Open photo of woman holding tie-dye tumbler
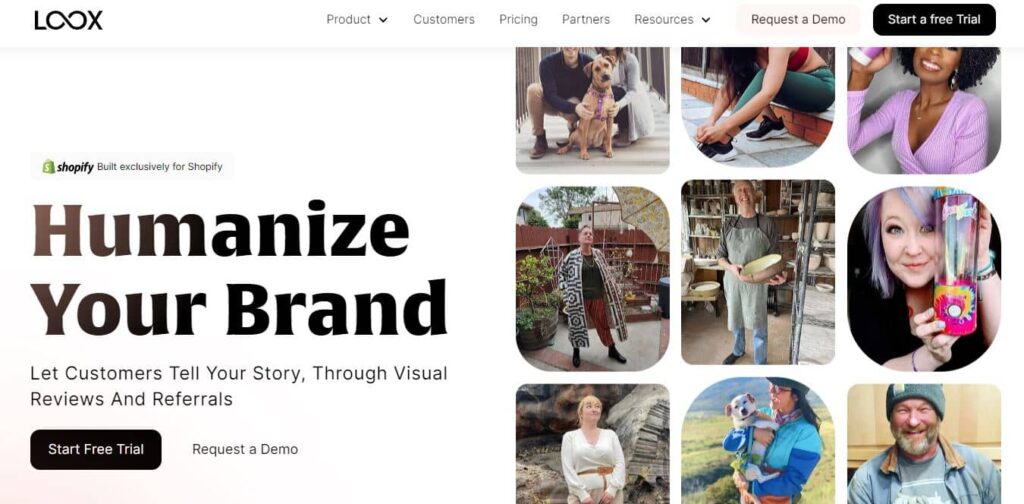This screenshot has height=504, width=1024. click(923, 279)
